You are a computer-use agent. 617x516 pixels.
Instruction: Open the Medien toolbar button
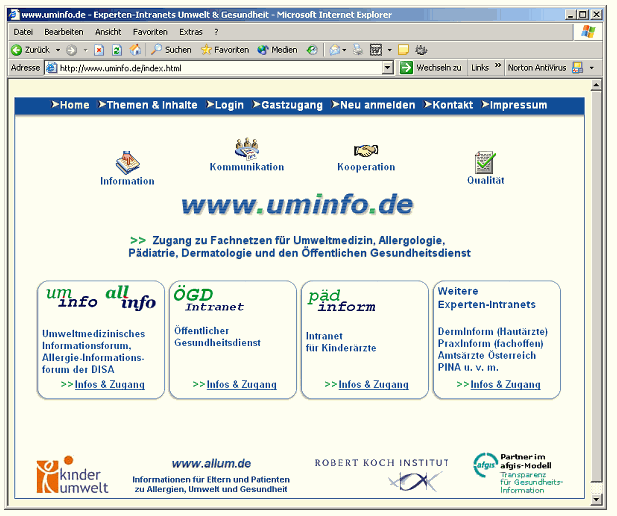[277, 50]
